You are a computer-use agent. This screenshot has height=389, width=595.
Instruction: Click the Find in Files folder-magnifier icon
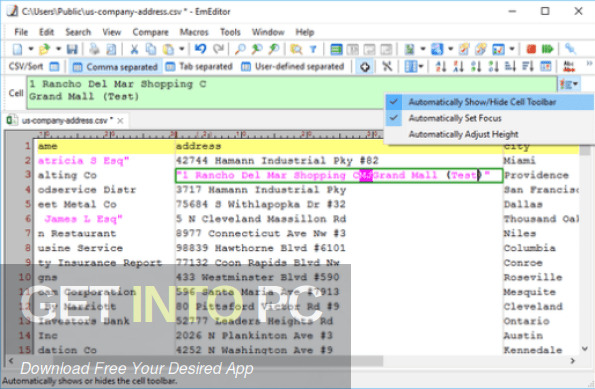[296, 49]
